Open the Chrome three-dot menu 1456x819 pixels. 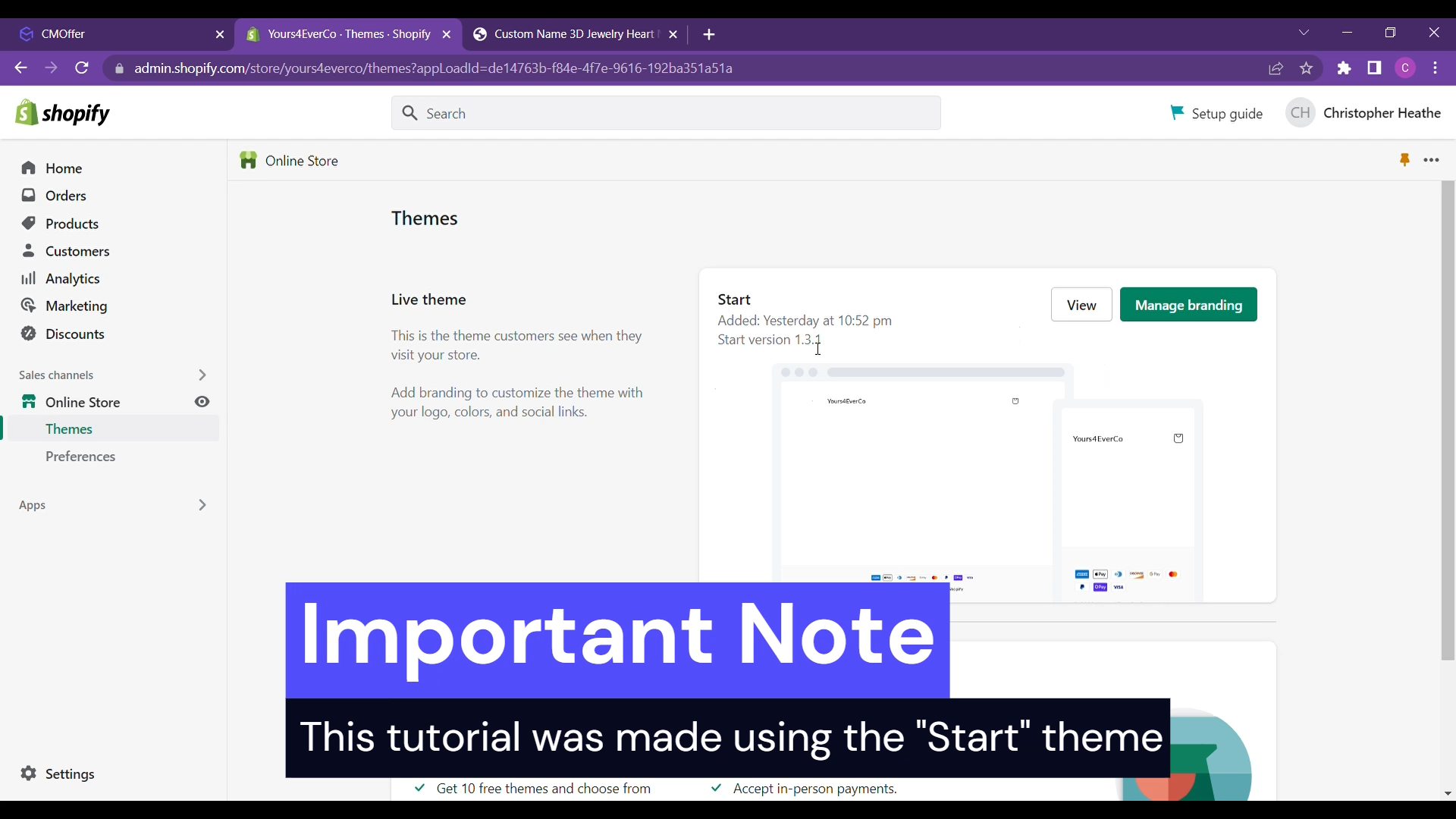pyautogui.click(x=1436, y=68)
